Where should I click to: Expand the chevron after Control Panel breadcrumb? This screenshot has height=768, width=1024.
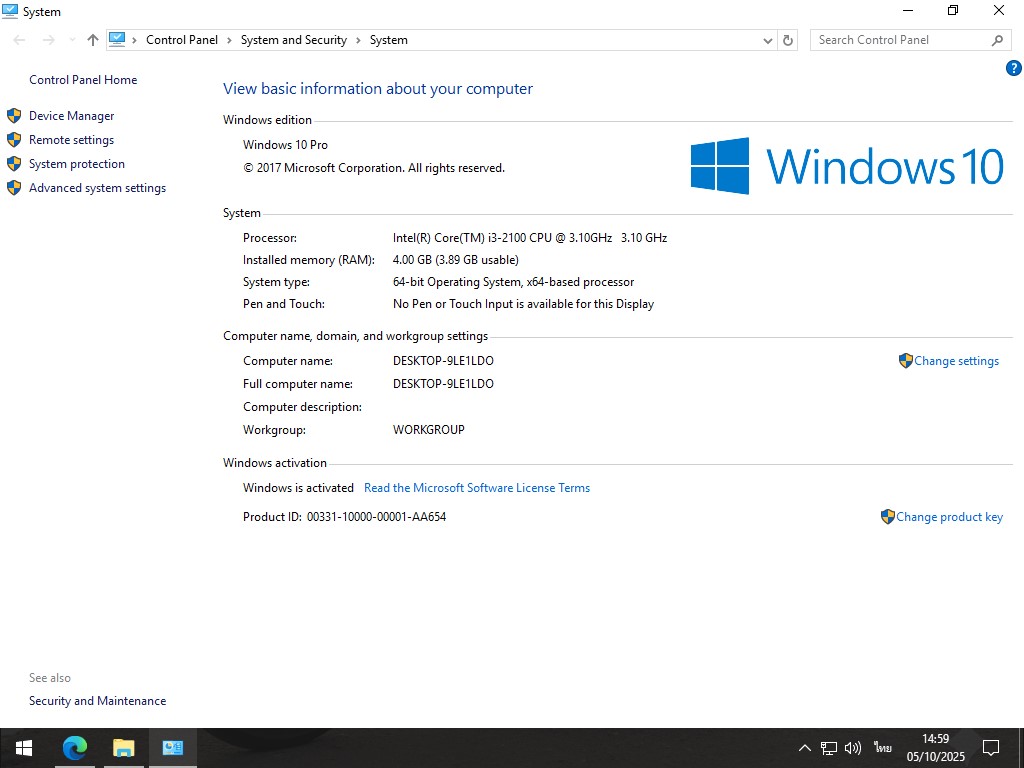click(229, 40)
